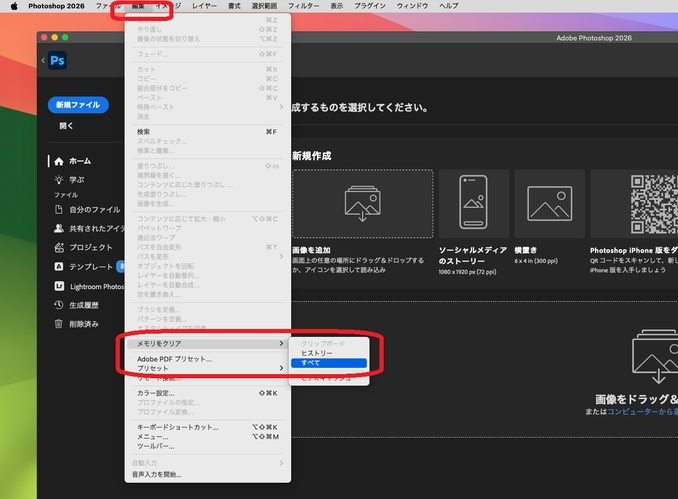Choose ツールバー... menu item
This screenshot has width=678, height=499.
tap(208, 446)
